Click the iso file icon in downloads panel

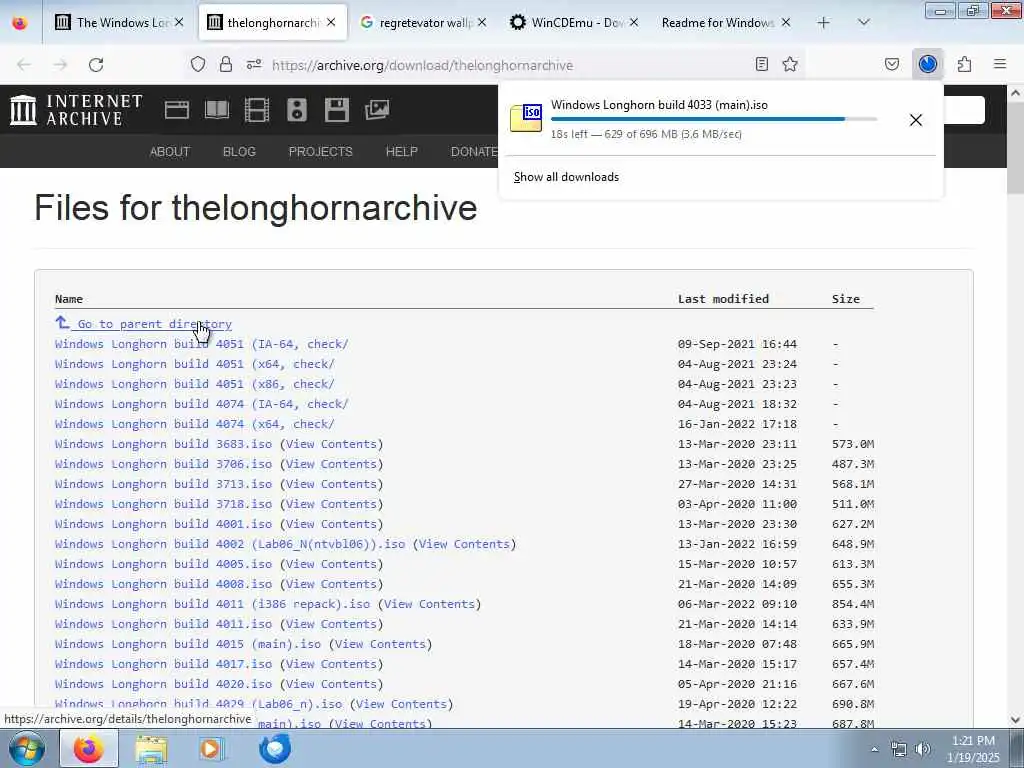526,118
